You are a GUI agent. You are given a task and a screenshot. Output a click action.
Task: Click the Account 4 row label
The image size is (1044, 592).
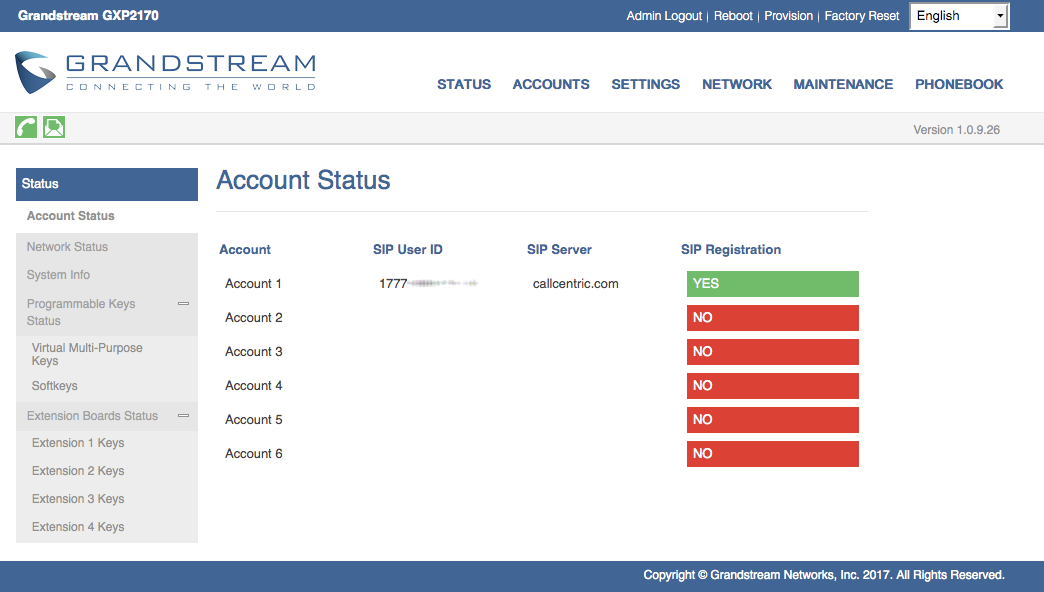(x=254, y=386)
